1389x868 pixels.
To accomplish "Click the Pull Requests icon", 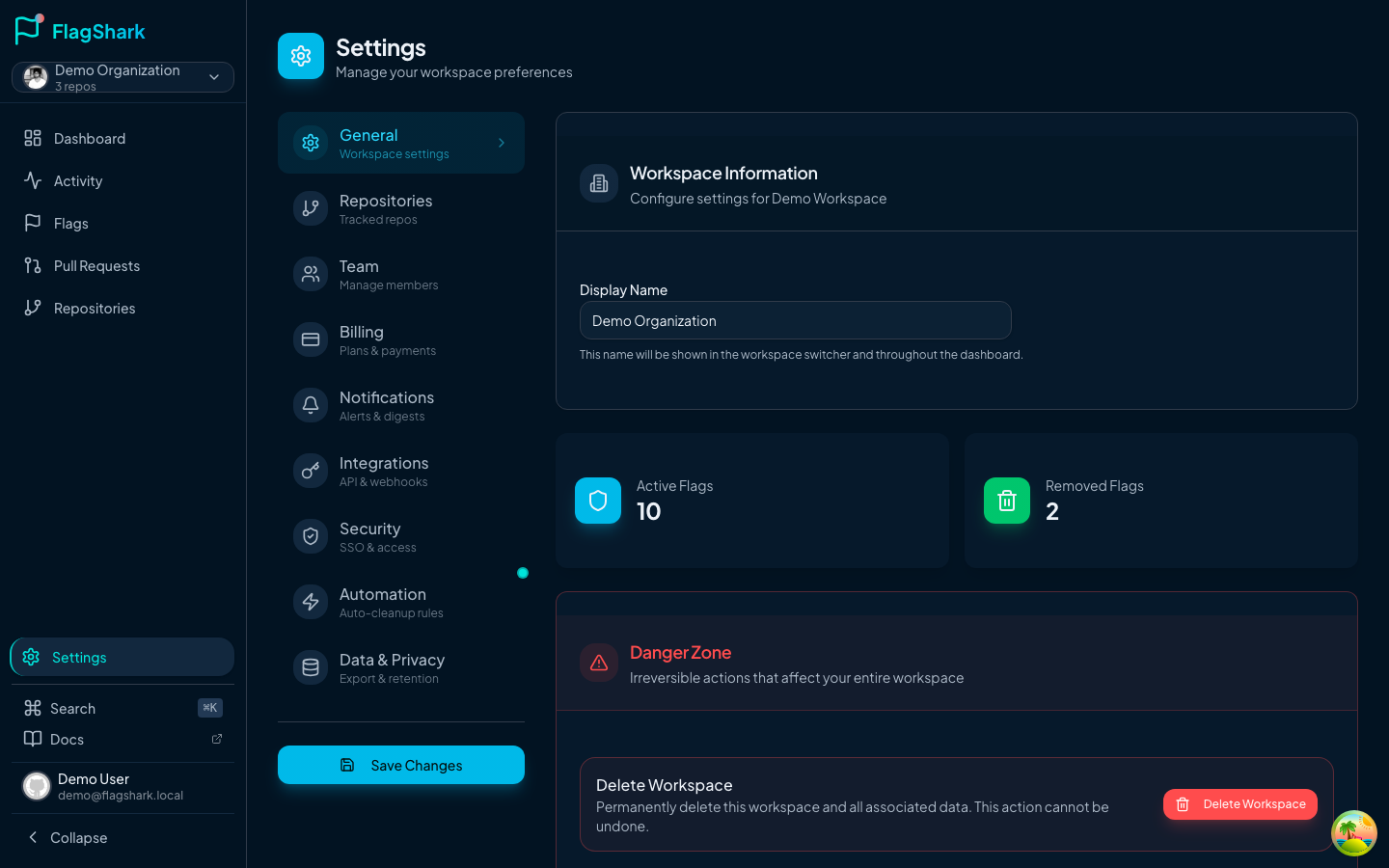I will pos(33,265).
